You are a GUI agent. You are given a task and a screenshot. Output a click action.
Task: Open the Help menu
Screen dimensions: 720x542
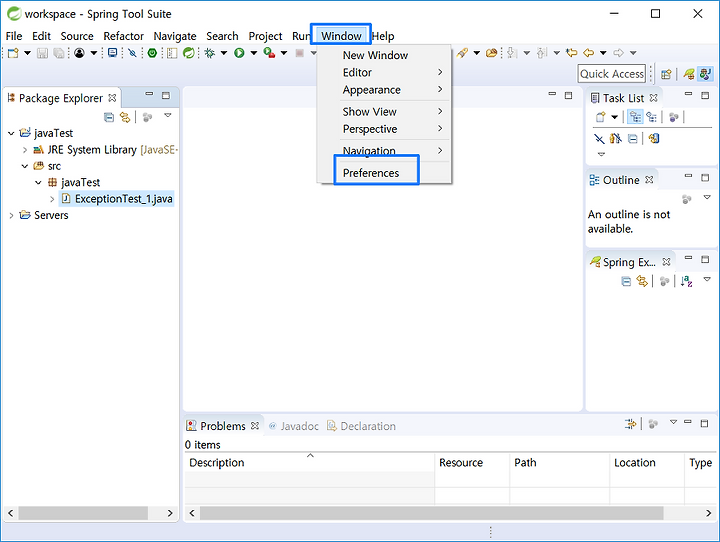pos(383,36)
